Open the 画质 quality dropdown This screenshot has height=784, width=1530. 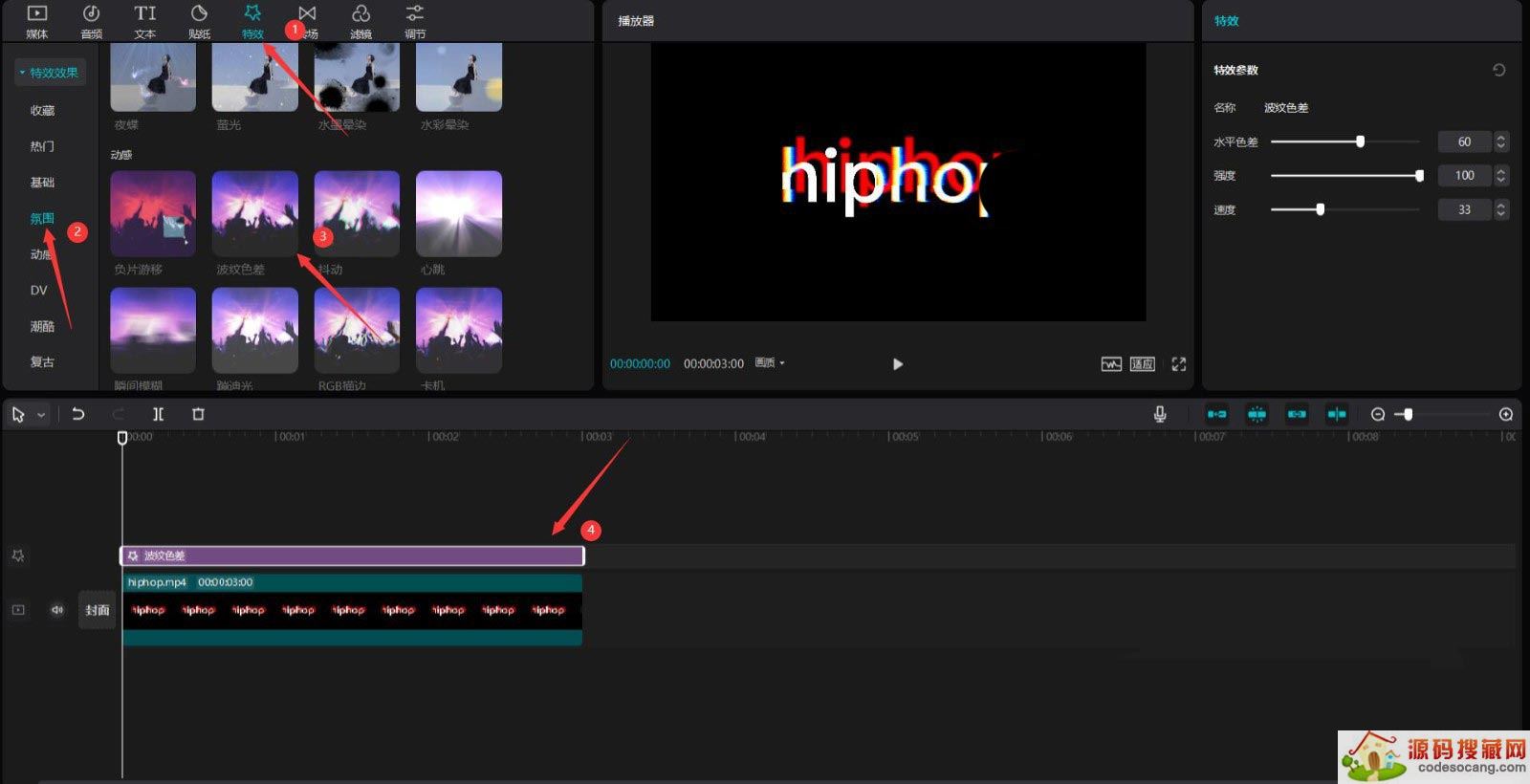point(770,363)
